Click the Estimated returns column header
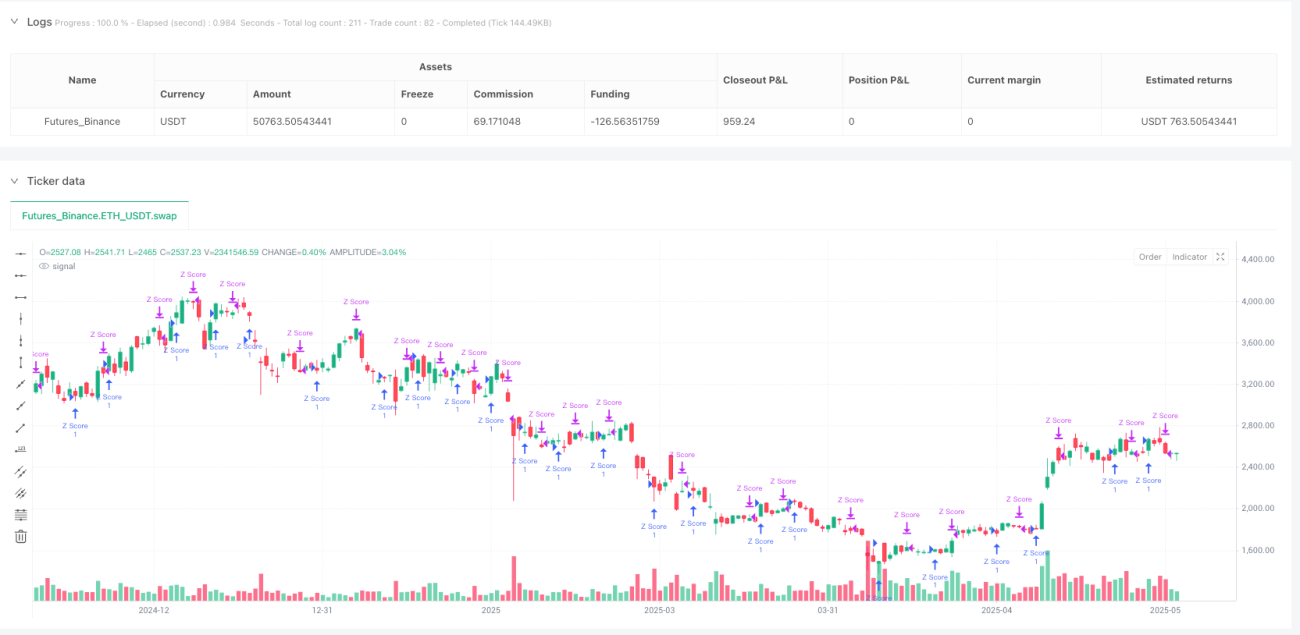The height and width of the screenshot is (635, 1300). point(1188,80)
